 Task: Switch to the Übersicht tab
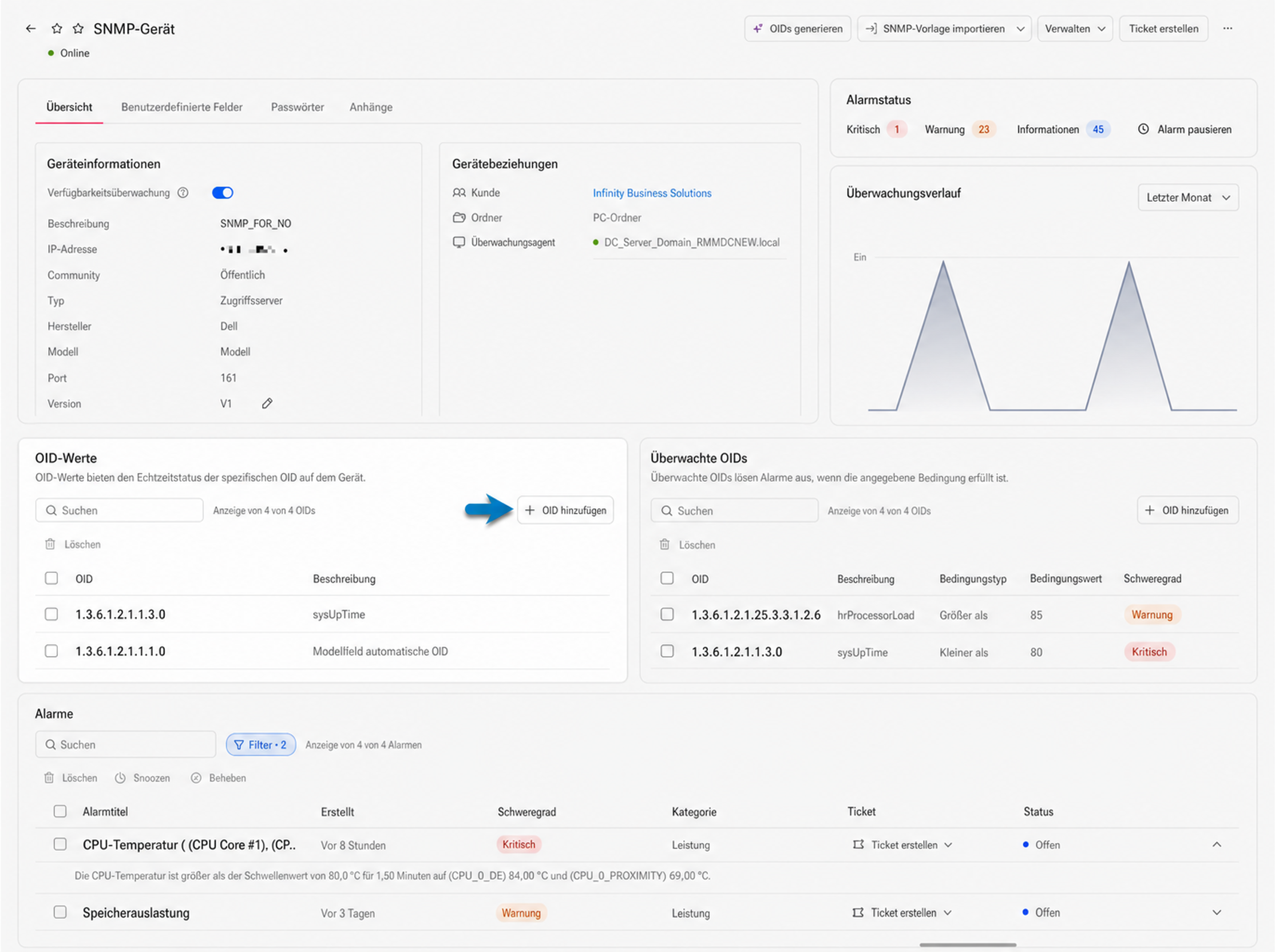click(69, 107)
